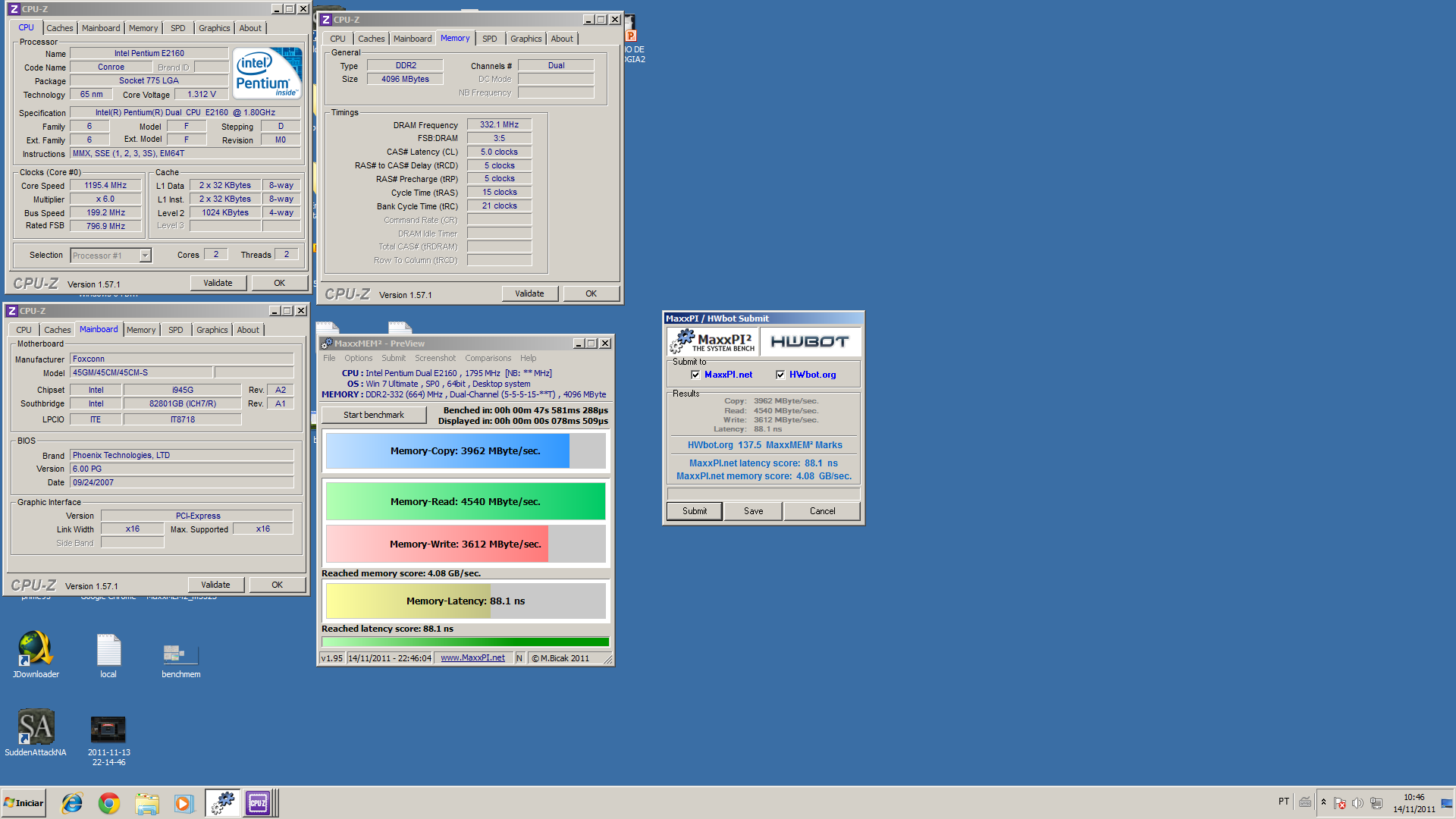Viewport: 1456px width, 819px height.
Task: Click Core Speed value 1195.4 MHz
Action: tap(105, 185)
